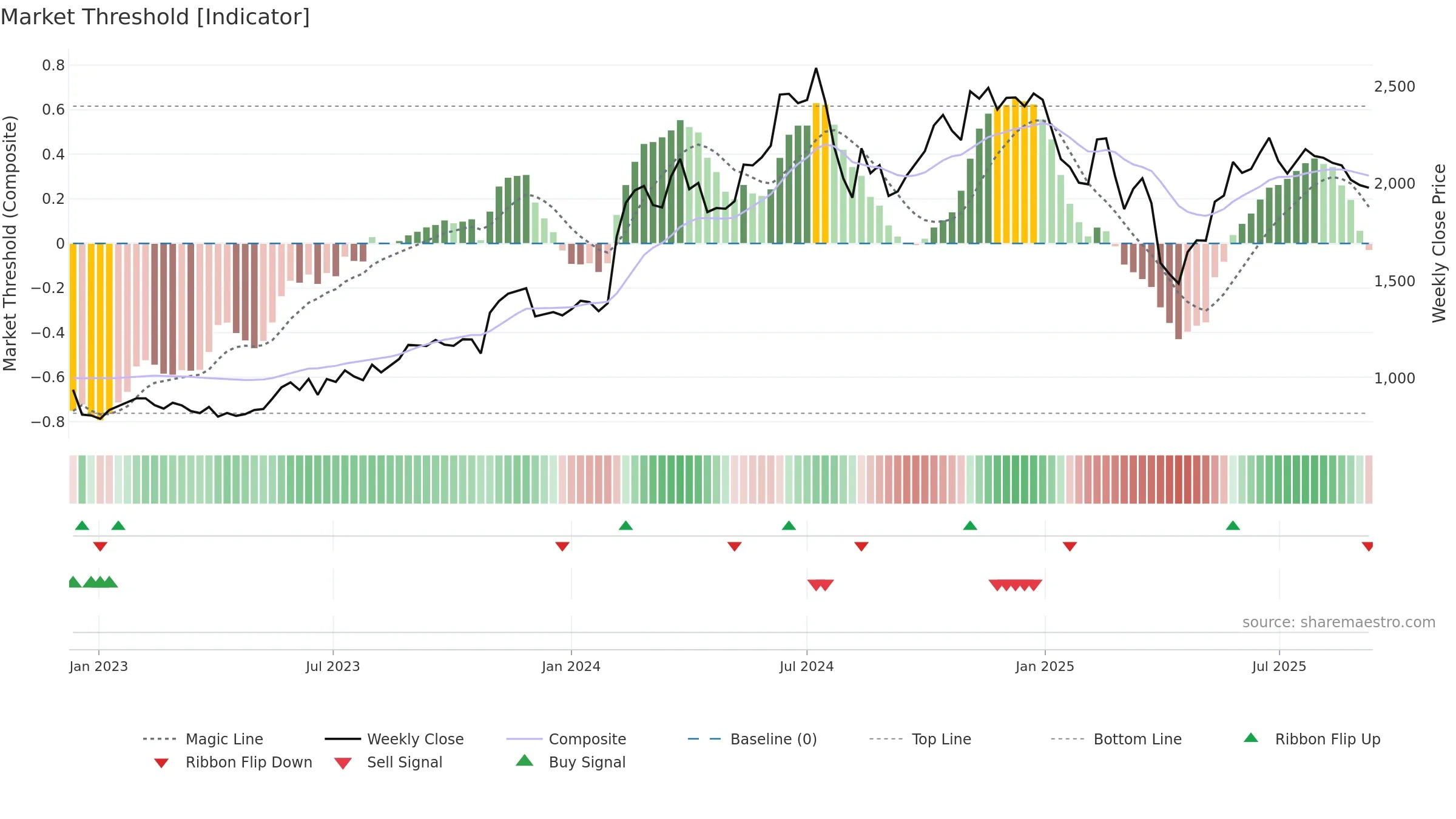
Task: Toggle the Magic Line legend entry
Action: (x=203, y=739)
